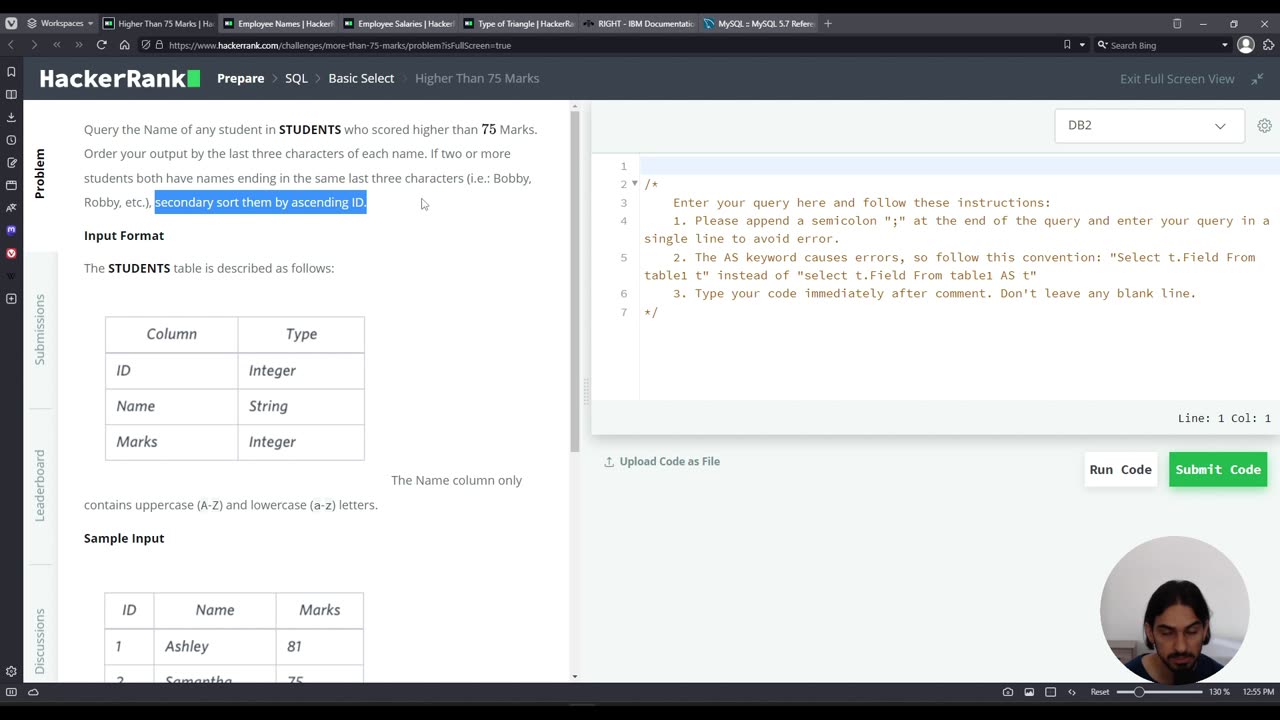The image size is (1280, 720).
Task: Click editor line 1 to type
Action: click(x=959, y=166)
